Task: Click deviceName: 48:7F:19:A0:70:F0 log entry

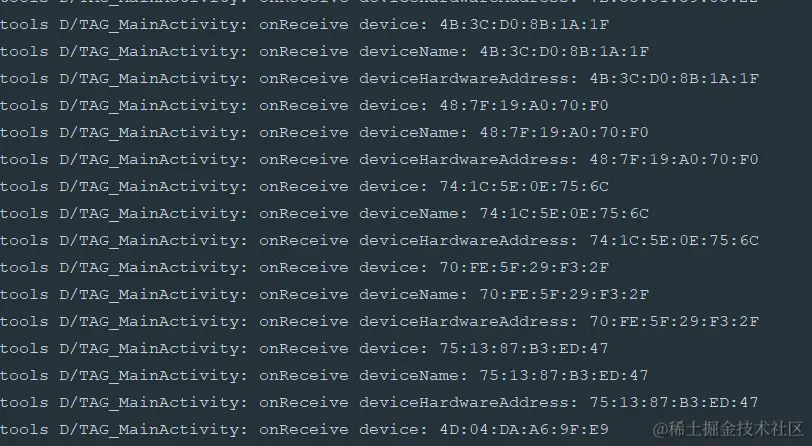Action: [x=324, y=132]
